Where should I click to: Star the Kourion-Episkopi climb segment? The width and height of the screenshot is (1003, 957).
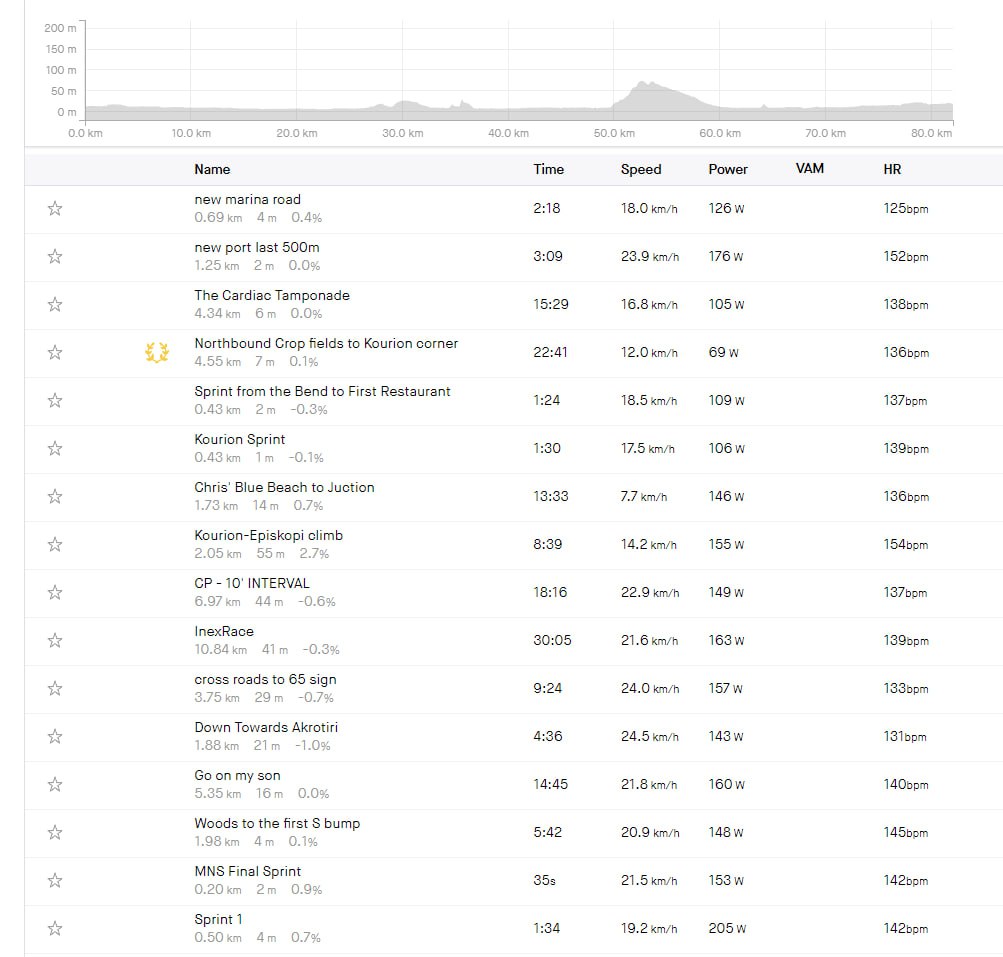coord(55,545)
